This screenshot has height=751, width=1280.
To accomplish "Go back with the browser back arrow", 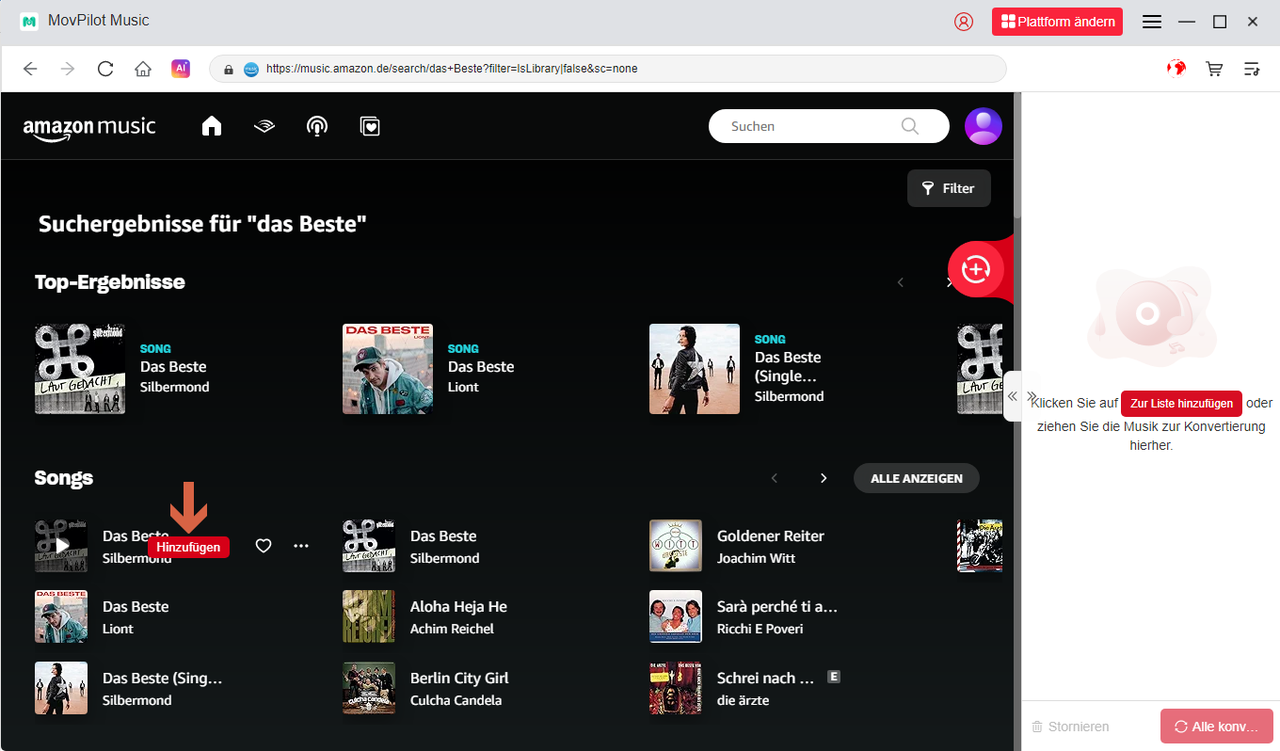I will (x=30, y=69).
